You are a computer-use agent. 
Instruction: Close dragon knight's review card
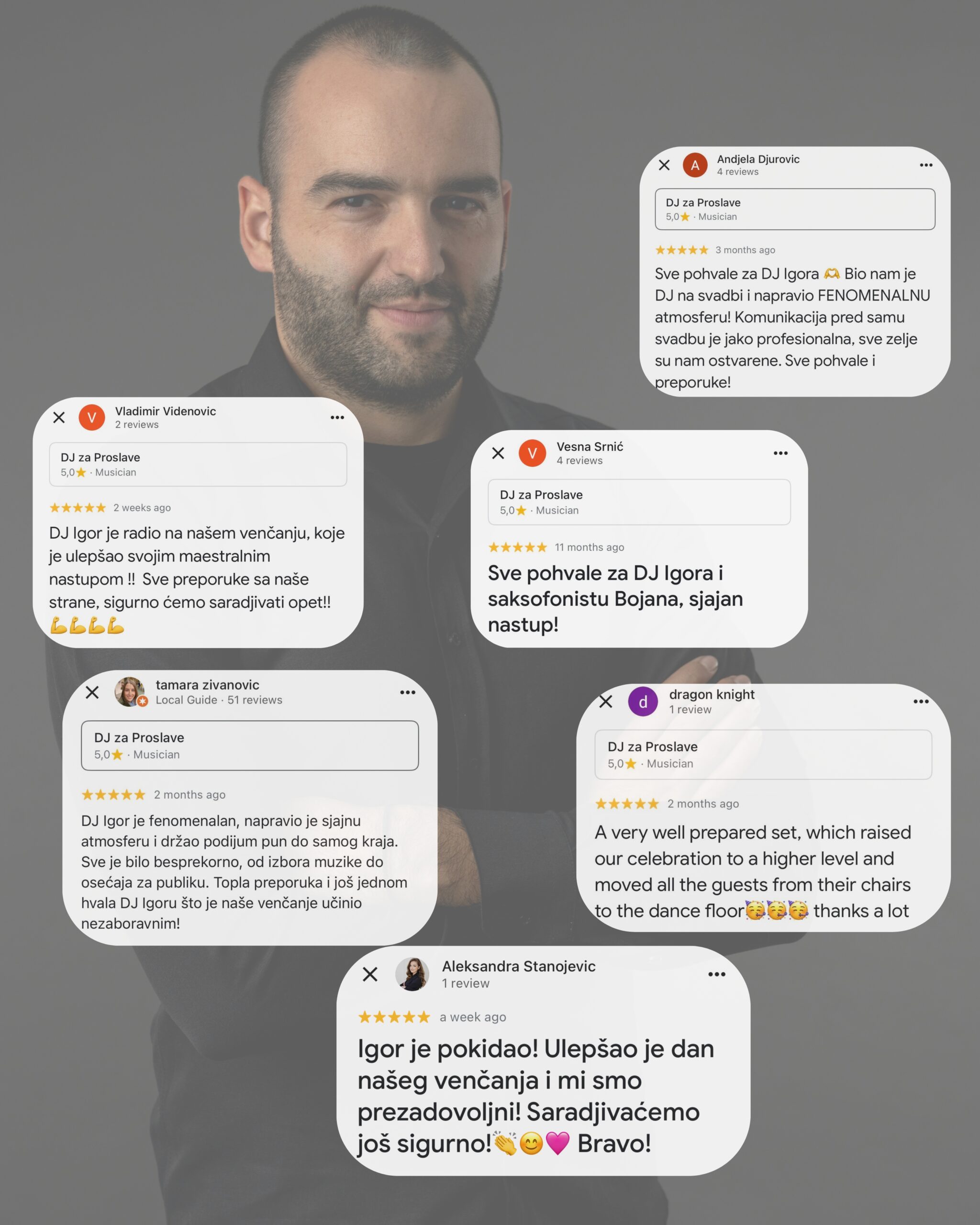606,701
